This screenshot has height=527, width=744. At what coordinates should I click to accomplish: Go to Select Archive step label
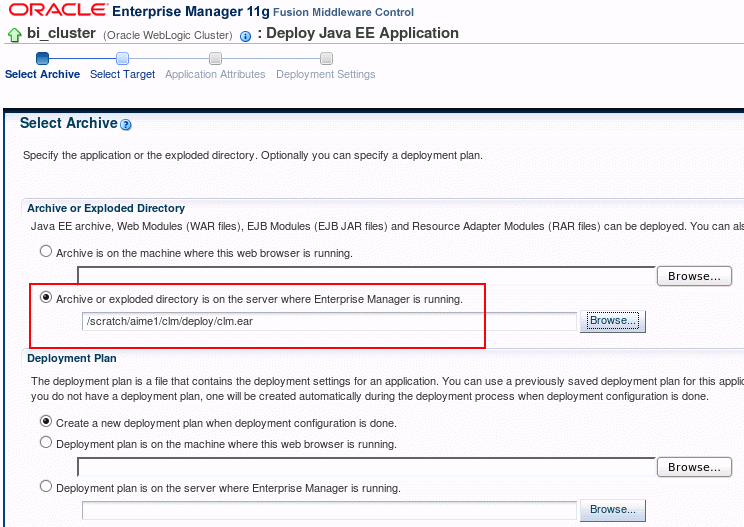42,74
